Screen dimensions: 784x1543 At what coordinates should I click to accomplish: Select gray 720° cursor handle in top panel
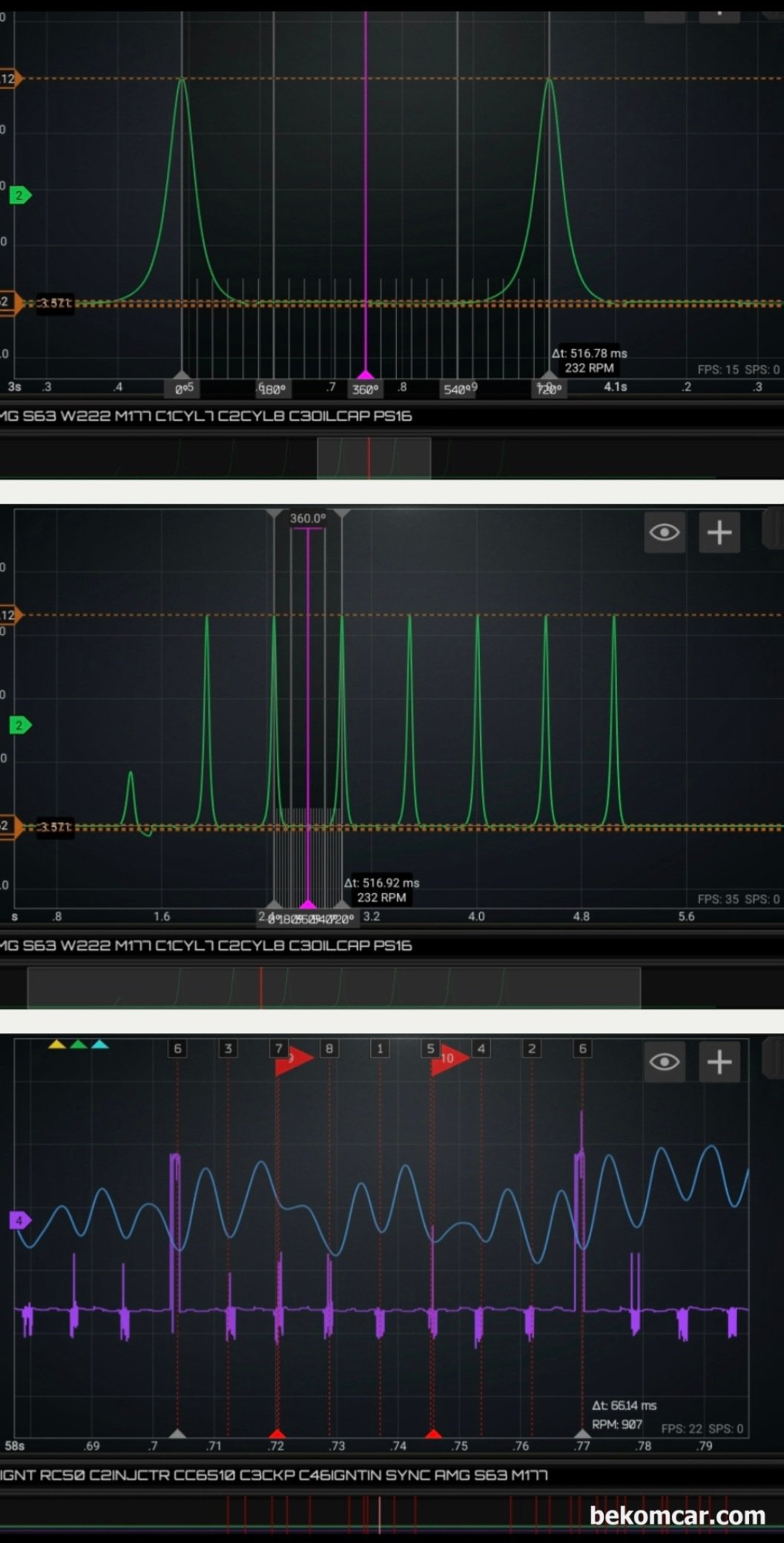point(549,374)
